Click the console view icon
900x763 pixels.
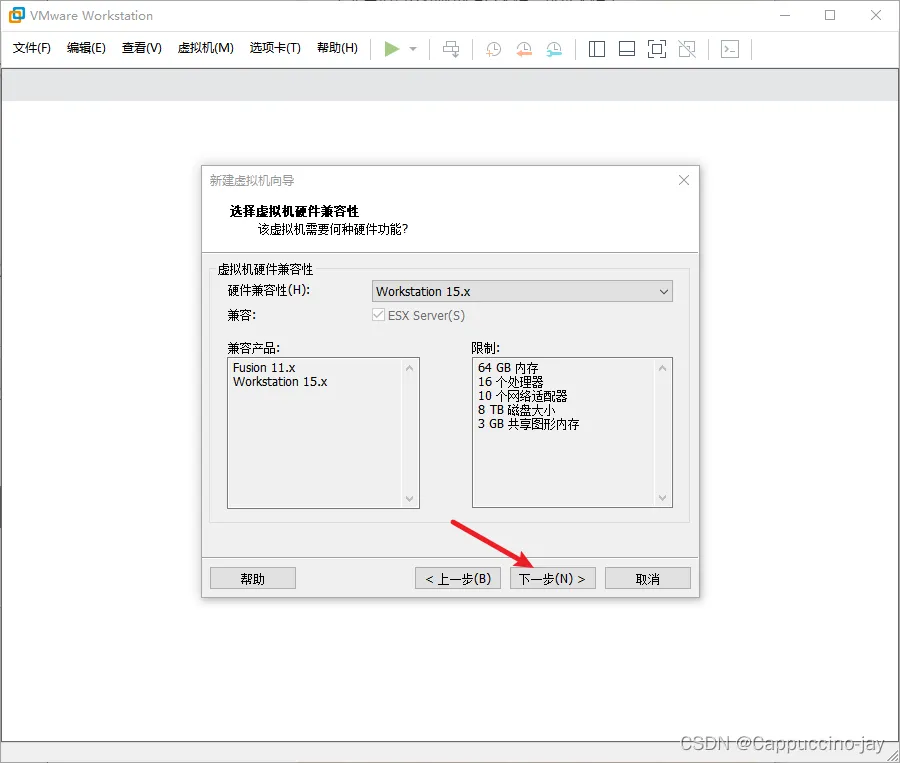(x=730, y=49)
